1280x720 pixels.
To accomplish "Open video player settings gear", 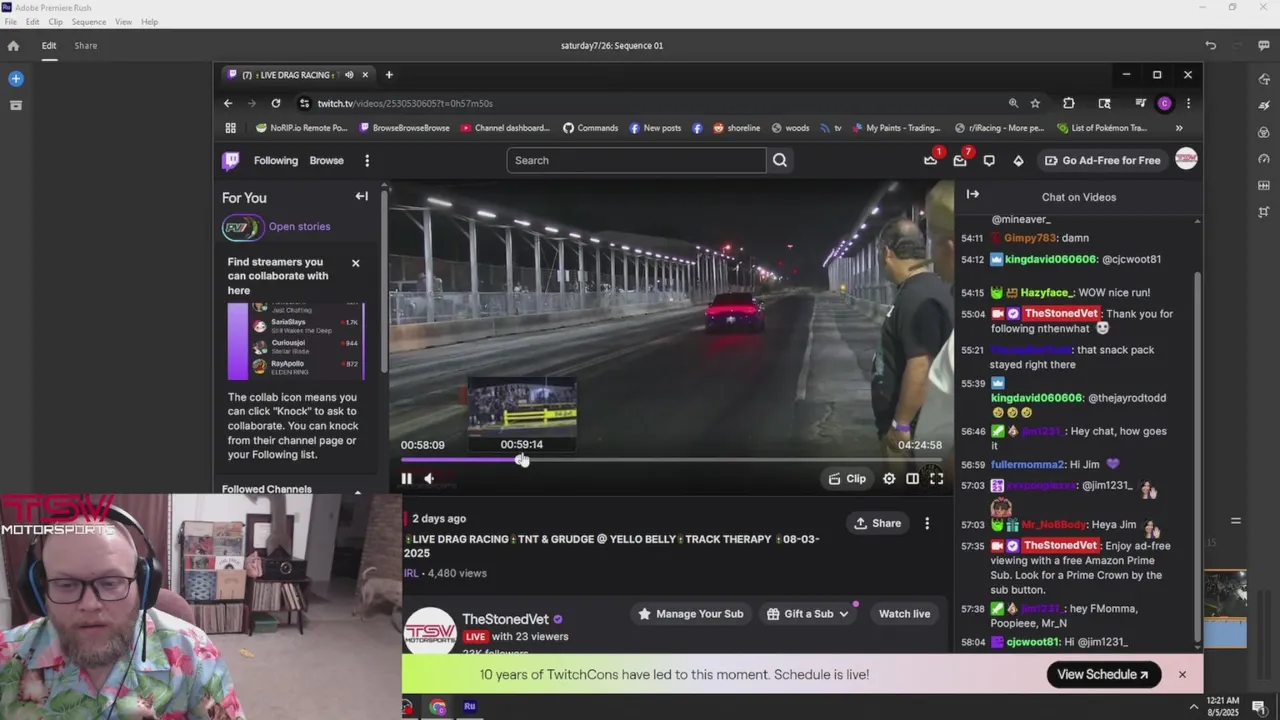I will click(x=889, y=479).
